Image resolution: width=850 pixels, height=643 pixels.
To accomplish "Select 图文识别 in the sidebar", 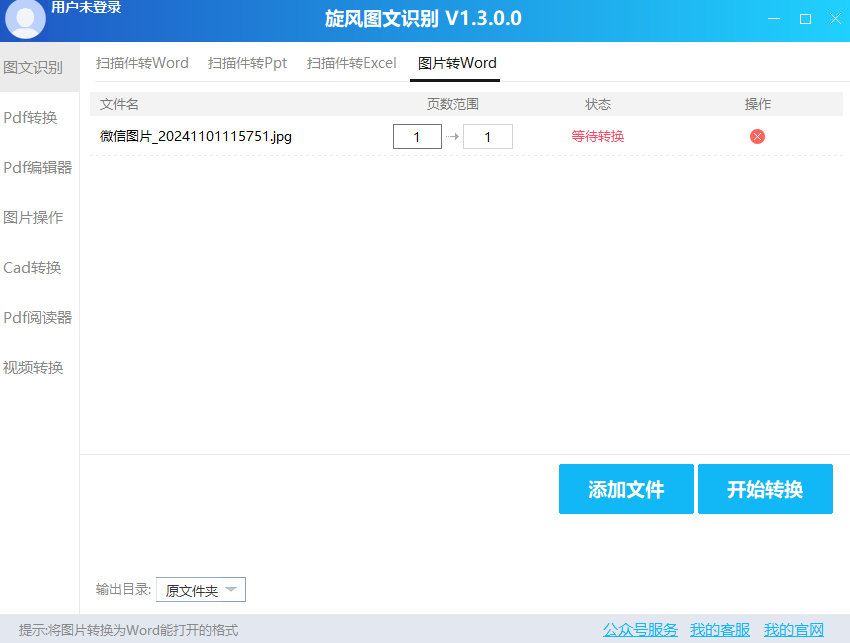I will coord(40,67).
